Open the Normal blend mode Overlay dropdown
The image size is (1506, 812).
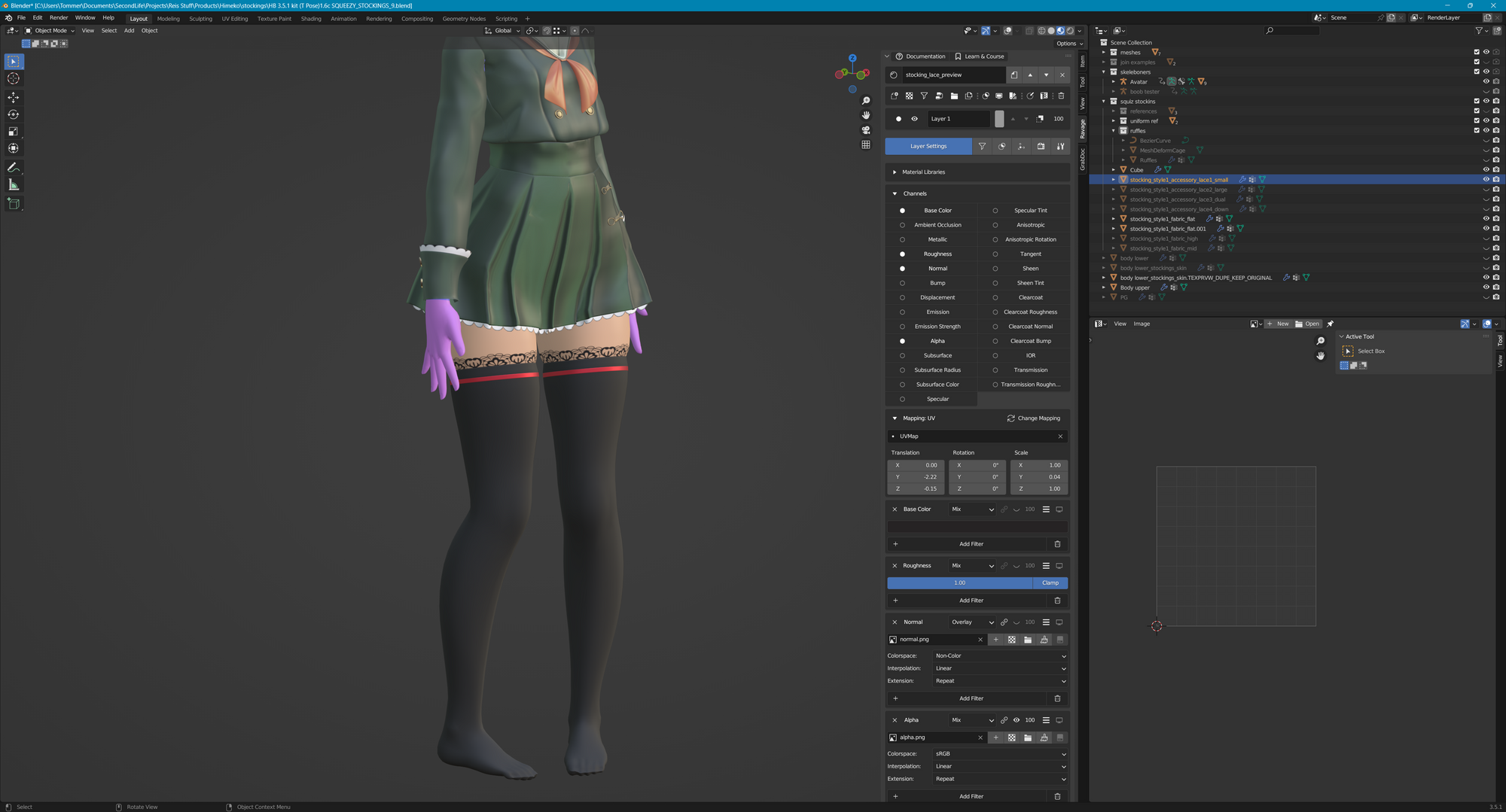click(972, 622)
